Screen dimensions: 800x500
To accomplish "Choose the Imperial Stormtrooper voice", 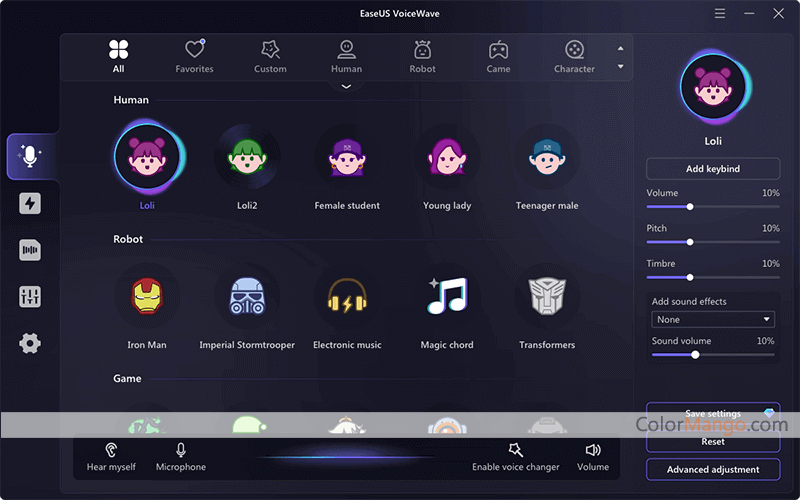I will click(247, 296).
